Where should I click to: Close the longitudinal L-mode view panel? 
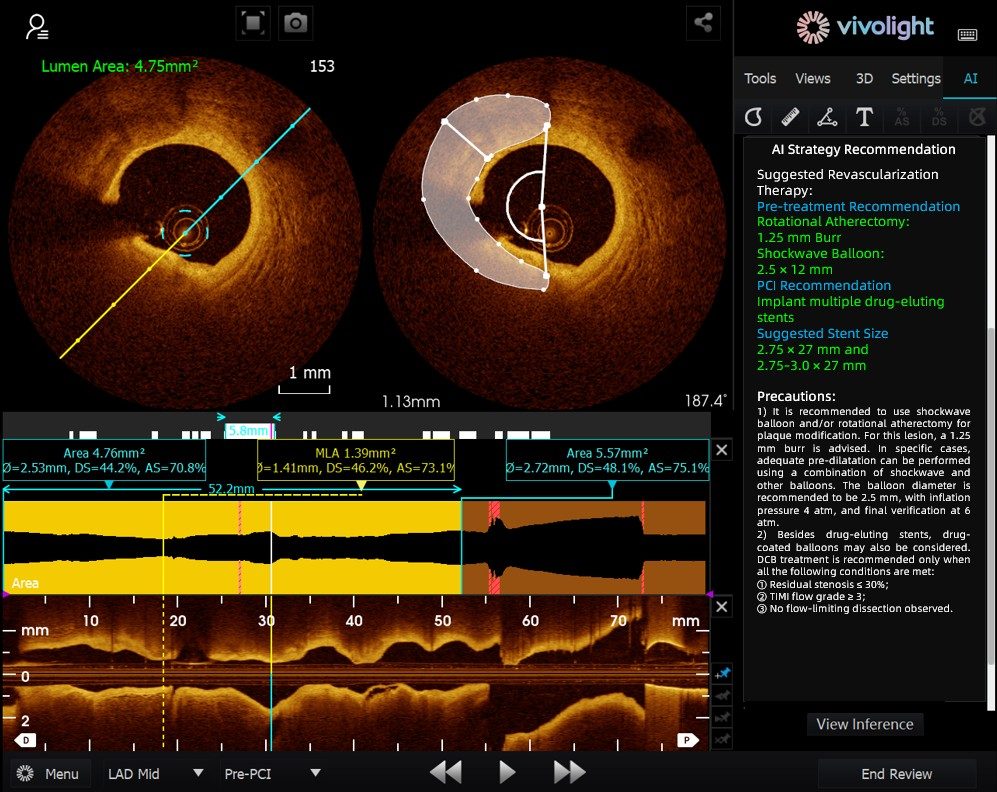722,607
